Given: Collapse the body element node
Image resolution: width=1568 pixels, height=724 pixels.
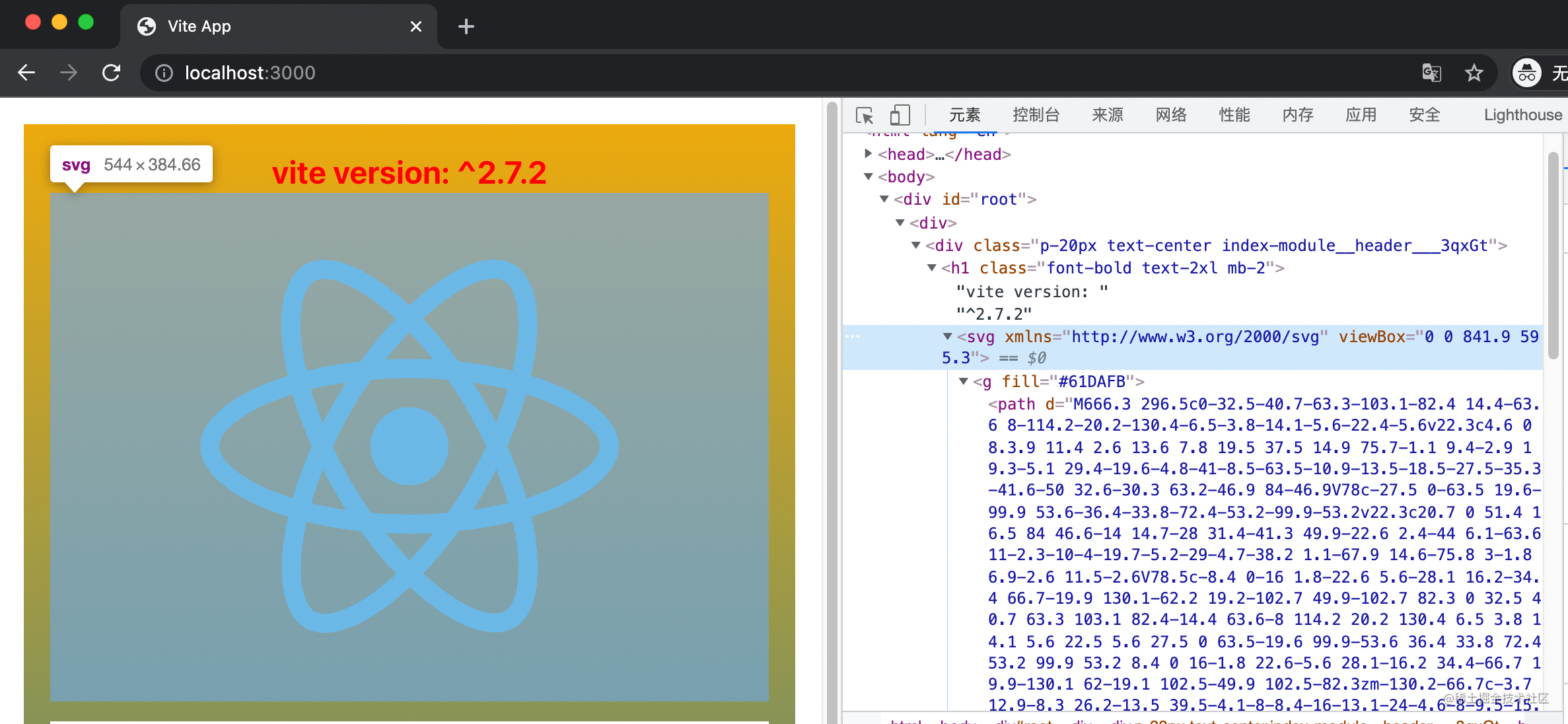Looking at the screenshot, I should pos(869,176).
